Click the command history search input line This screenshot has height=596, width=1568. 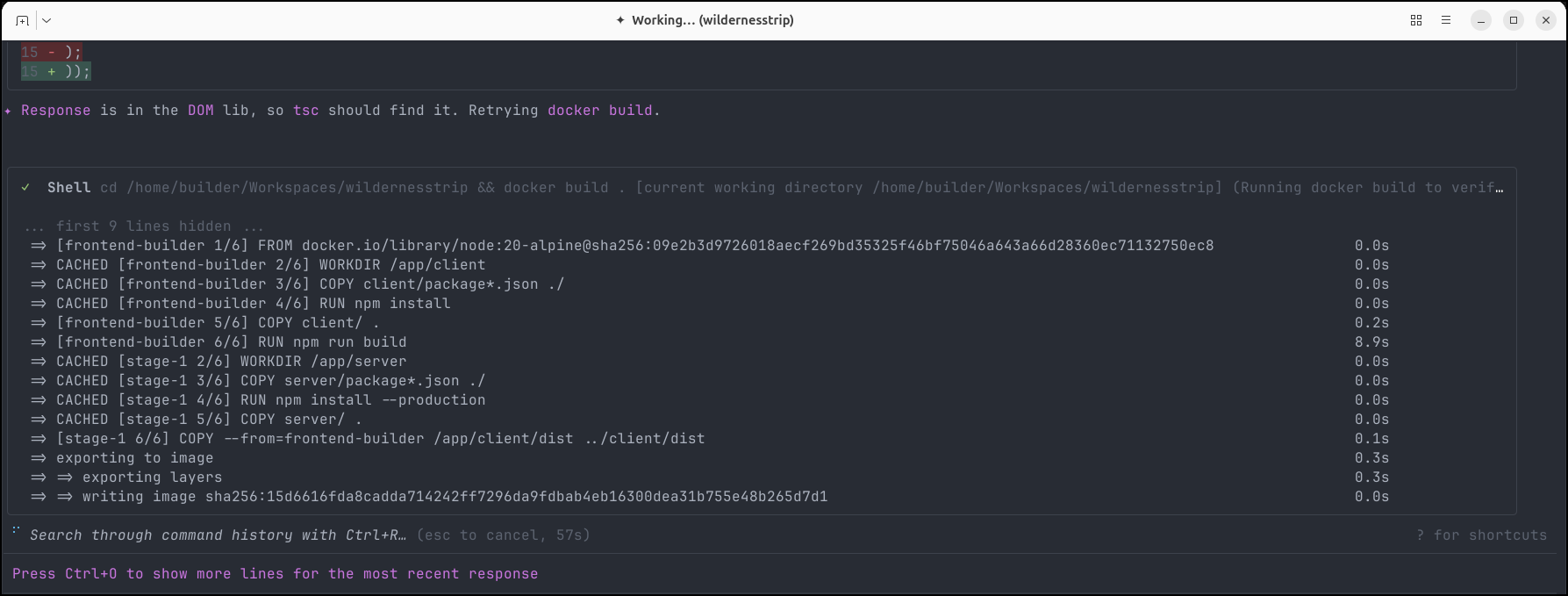click(x=218, y=535)
